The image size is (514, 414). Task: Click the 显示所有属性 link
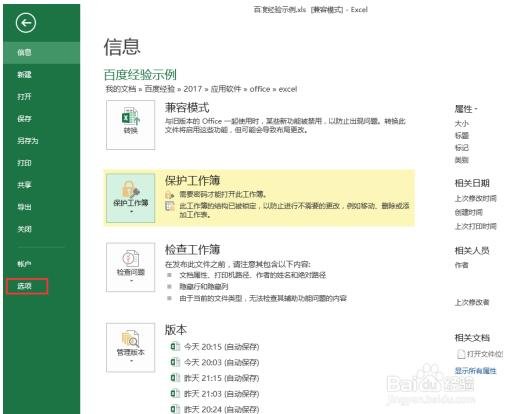pyautogui.click(x=475, y=371)
